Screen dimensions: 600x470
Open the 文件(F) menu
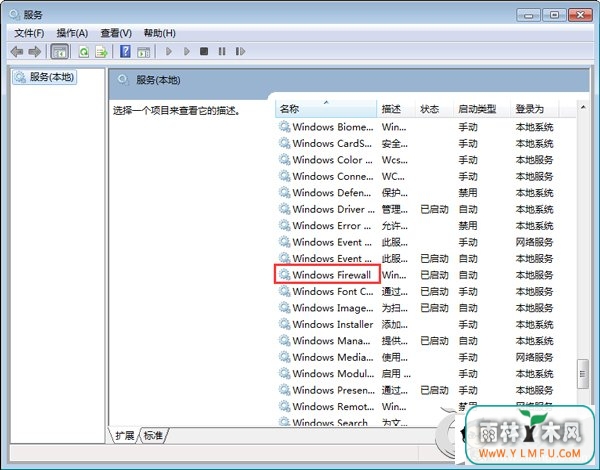(x=29, y=33)
